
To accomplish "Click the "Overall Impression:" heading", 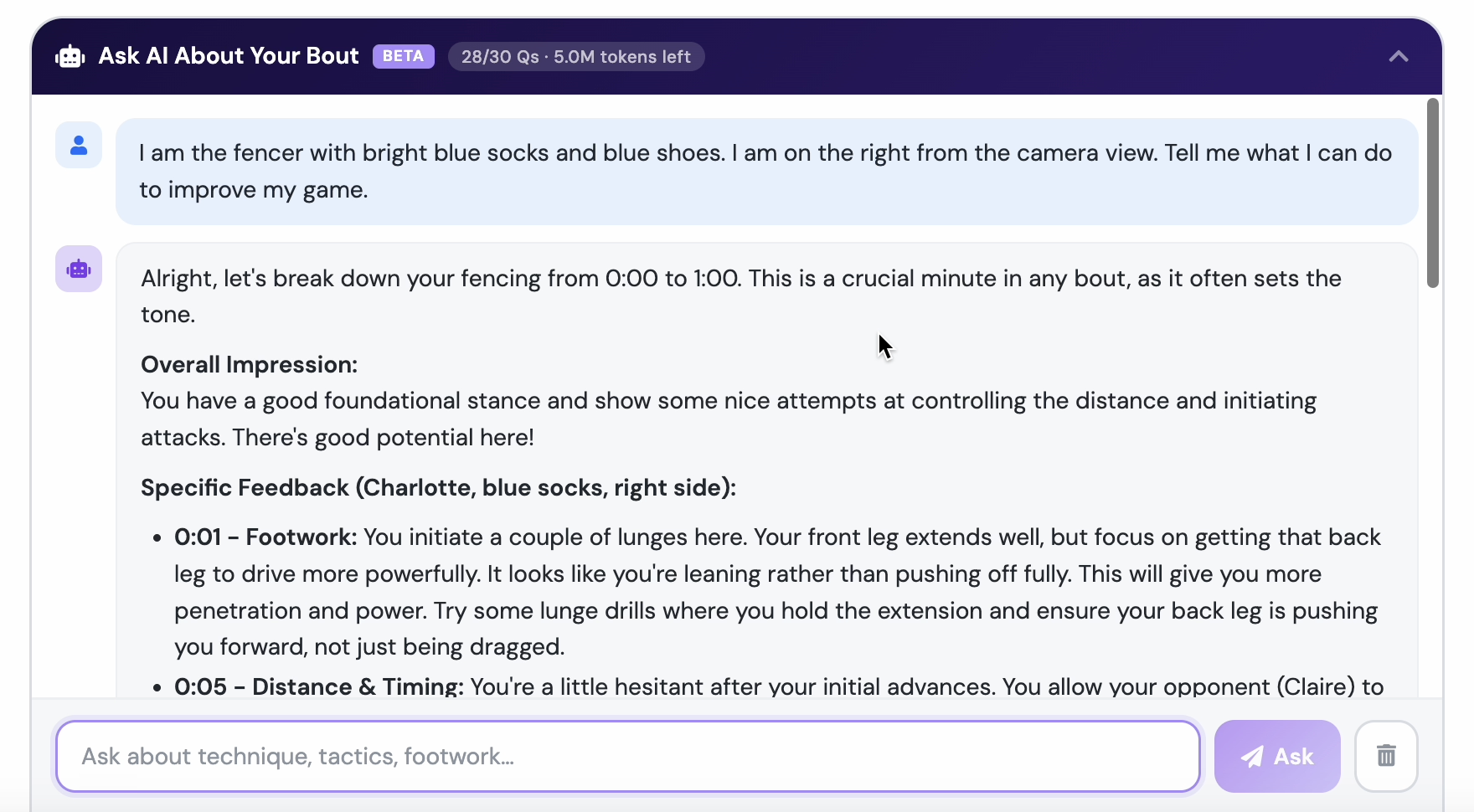I will click(249, 365).
